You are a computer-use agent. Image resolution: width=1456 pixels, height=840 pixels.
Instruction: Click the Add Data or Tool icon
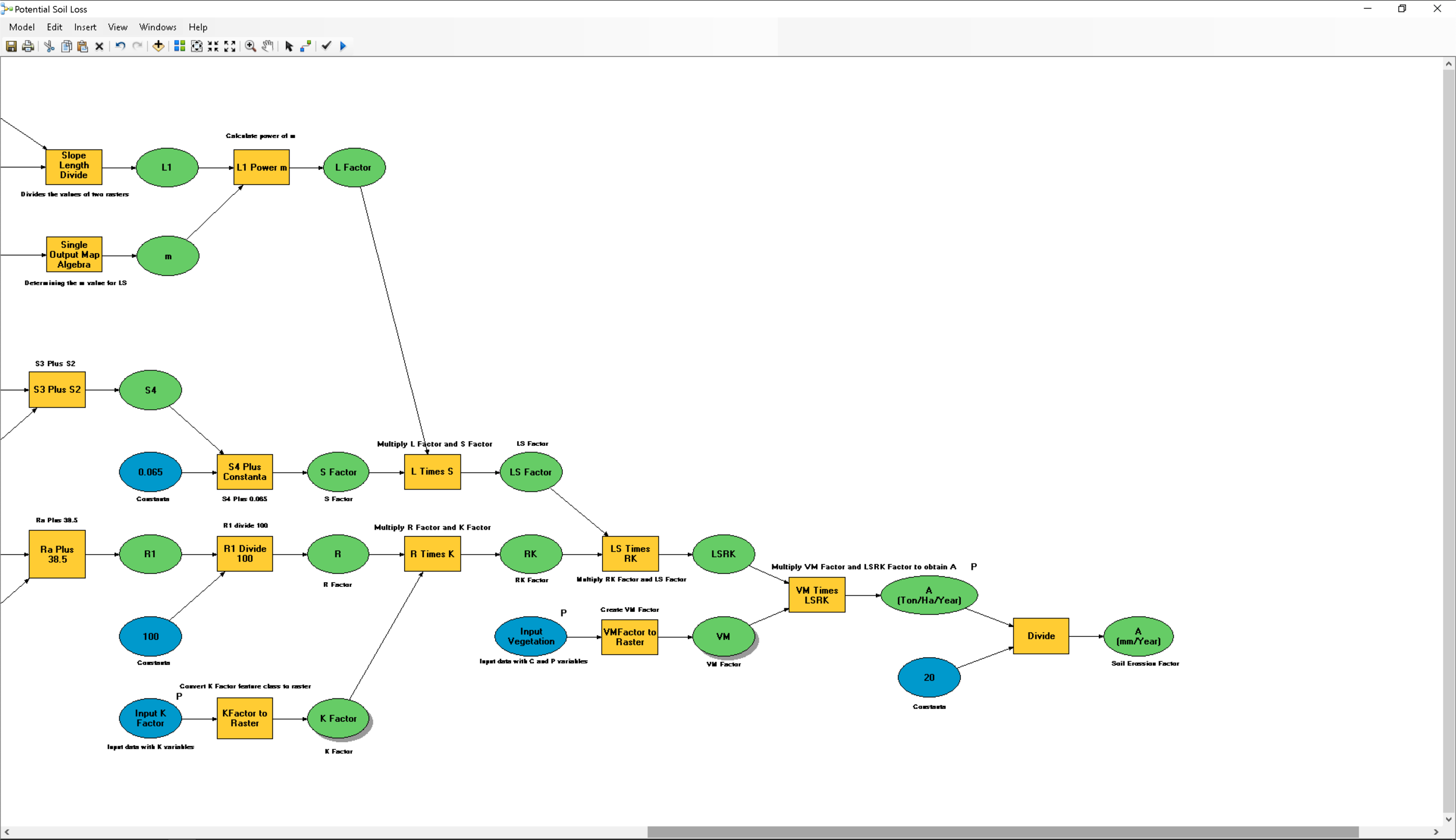coord(158,46)
